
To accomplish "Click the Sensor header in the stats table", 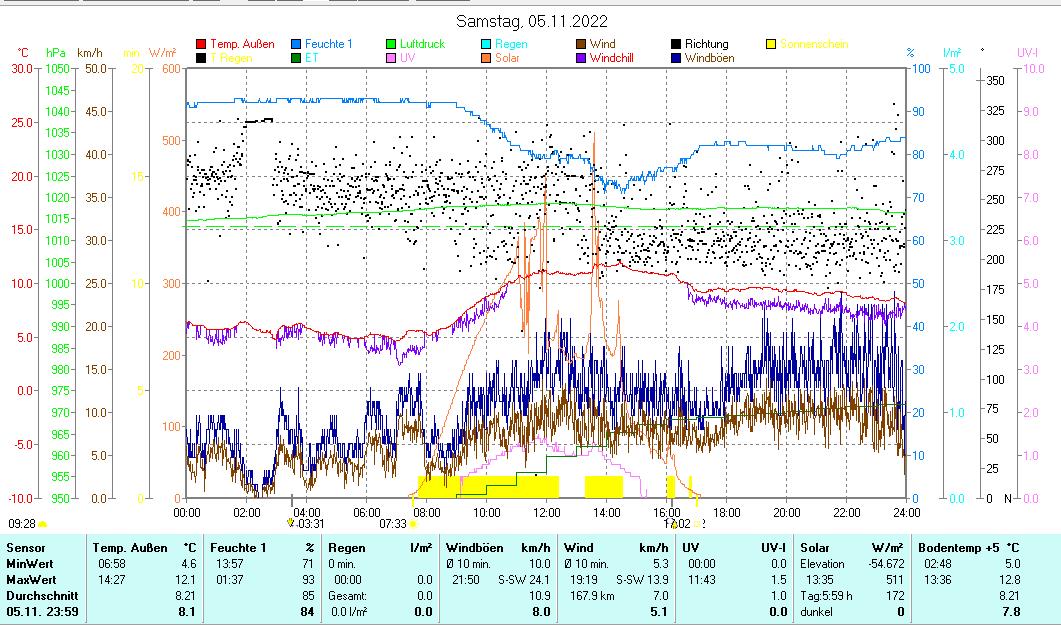I will pyautogui.click(x=26, y=548).
